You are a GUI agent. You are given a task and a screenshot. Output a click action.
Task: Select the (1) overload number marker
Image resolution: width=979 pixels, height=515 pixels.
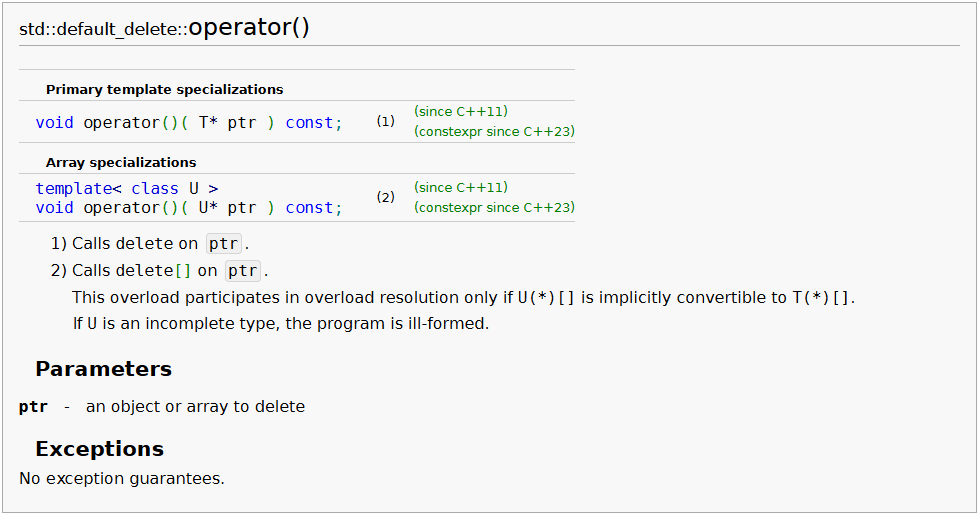click(x=385, y=122)
